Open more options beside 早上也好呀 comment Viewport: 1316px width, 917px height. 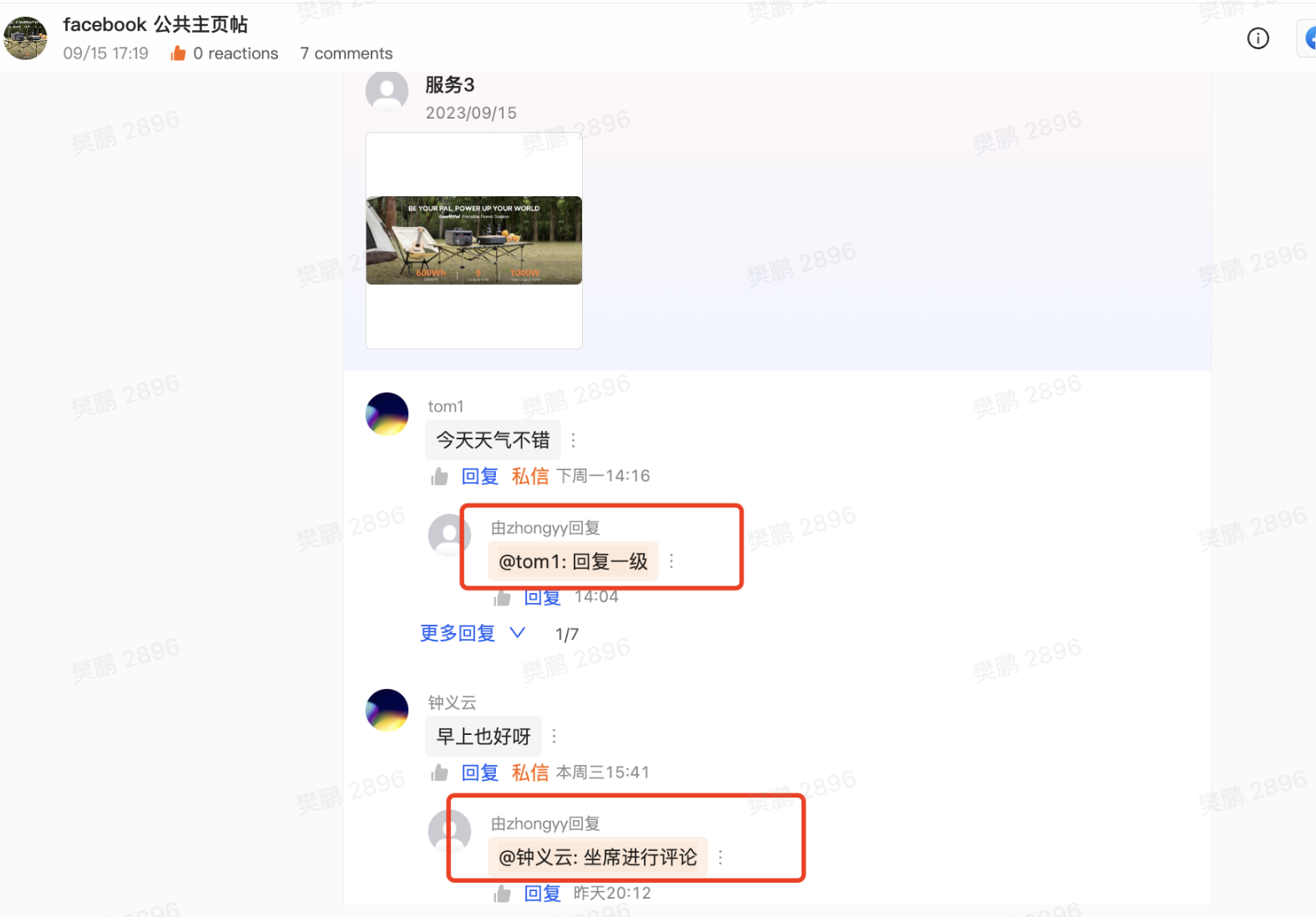pyautogui.click(x=554, y=737)
